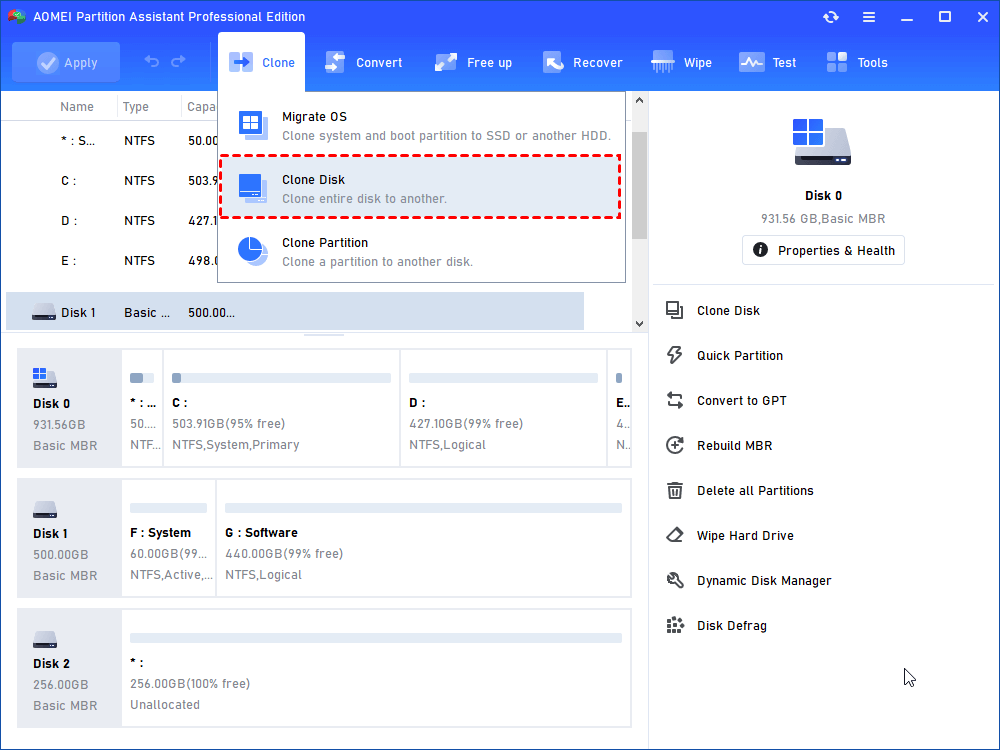1000x750 pixels.
Task: Click Delete all Partitions option
Action: tap(755, 490)
